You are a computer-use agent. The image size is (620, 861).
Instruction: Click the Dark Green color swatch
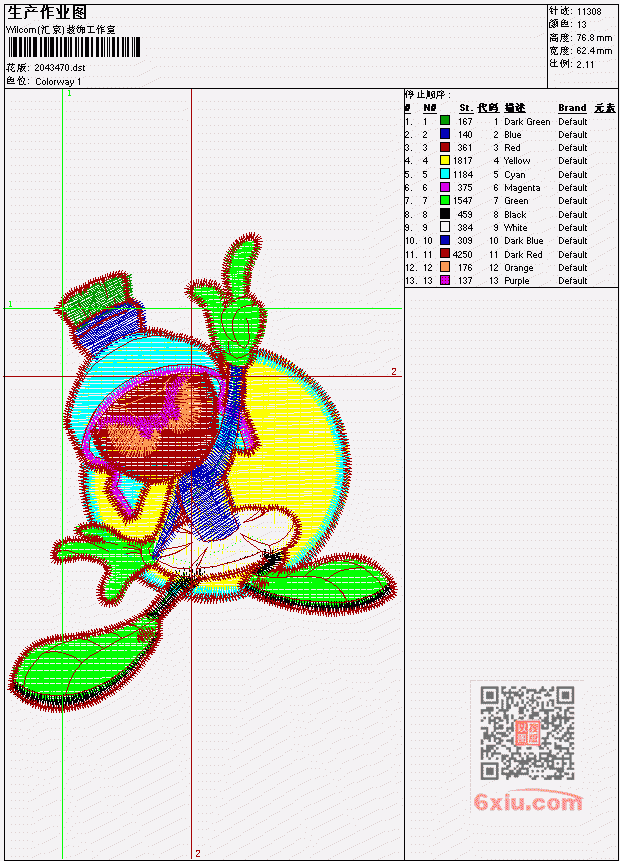point(445,121)
